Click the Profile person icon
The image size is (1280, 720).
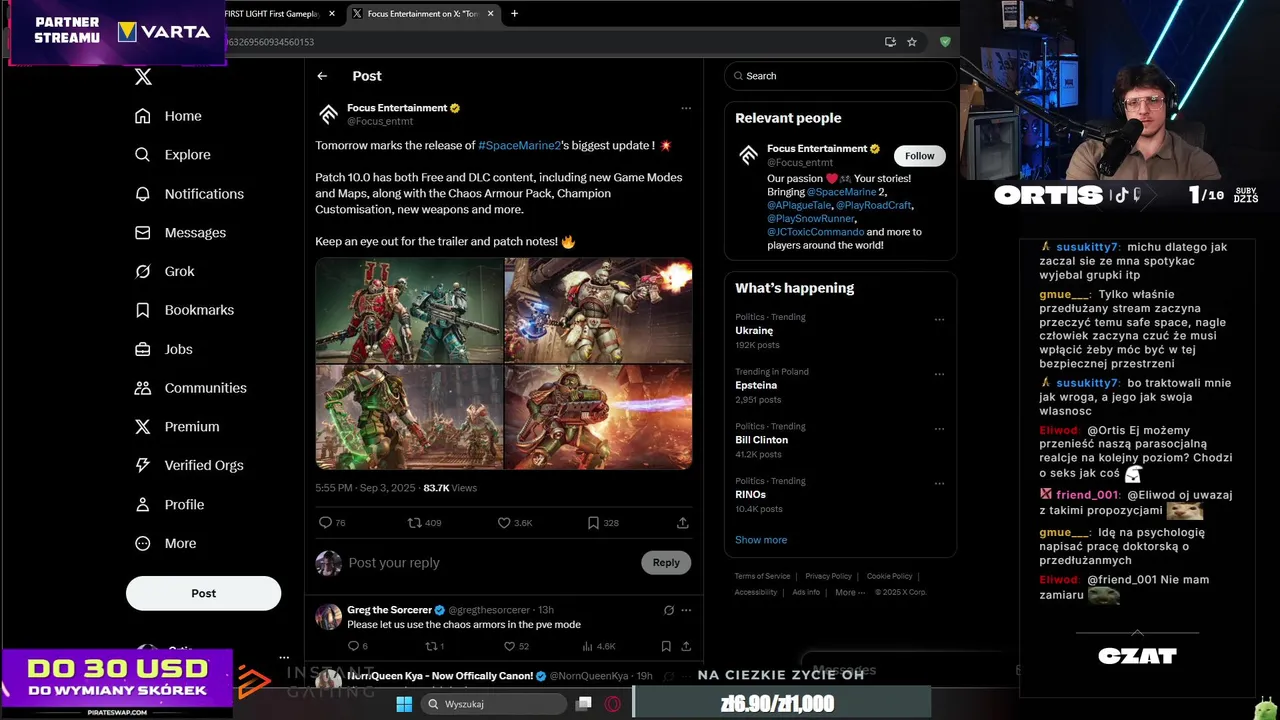143,505
